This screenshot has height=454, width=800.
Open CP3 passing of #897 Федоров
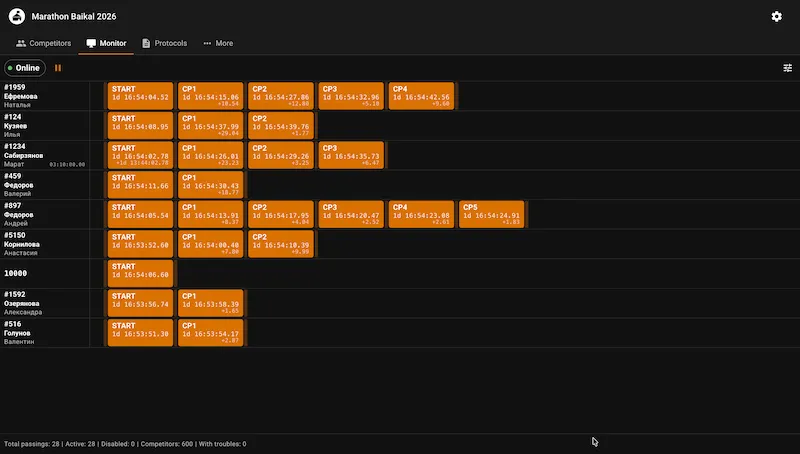351,214
